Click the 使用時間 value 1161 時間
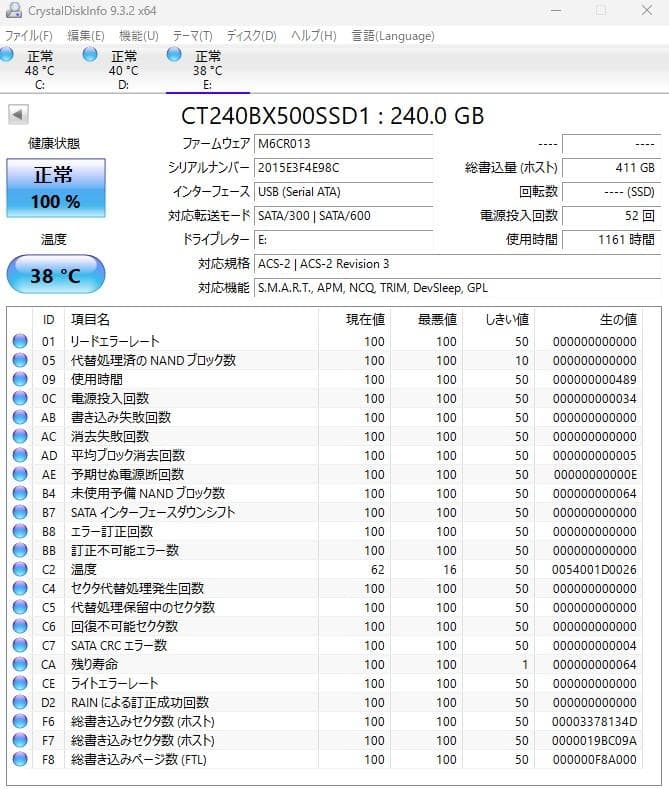 (611, 240)
